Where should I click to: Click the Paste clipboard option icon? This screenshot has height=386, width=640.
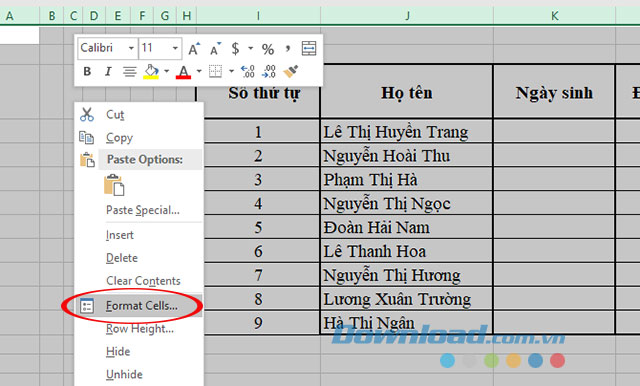click(114, 185)
